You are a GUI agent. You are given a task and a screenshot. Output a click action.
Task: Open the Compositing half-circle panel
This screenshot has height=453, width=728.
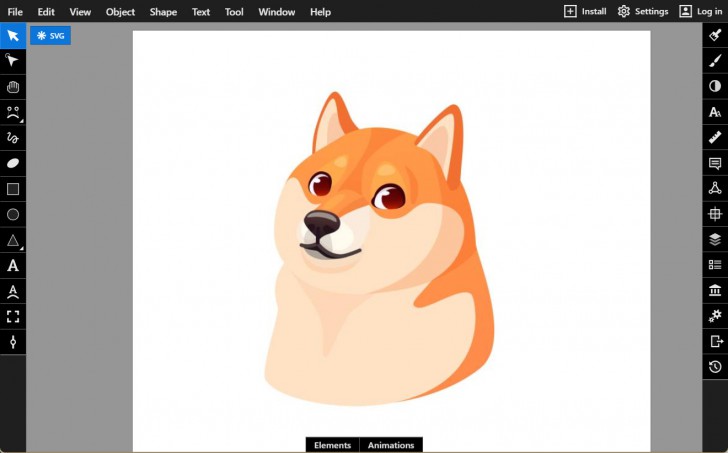[715, 86]
